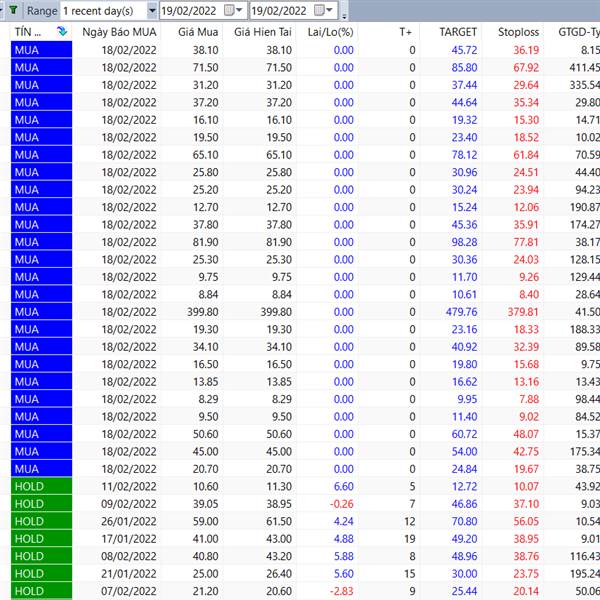Click TARGET value 78.12

465,155
